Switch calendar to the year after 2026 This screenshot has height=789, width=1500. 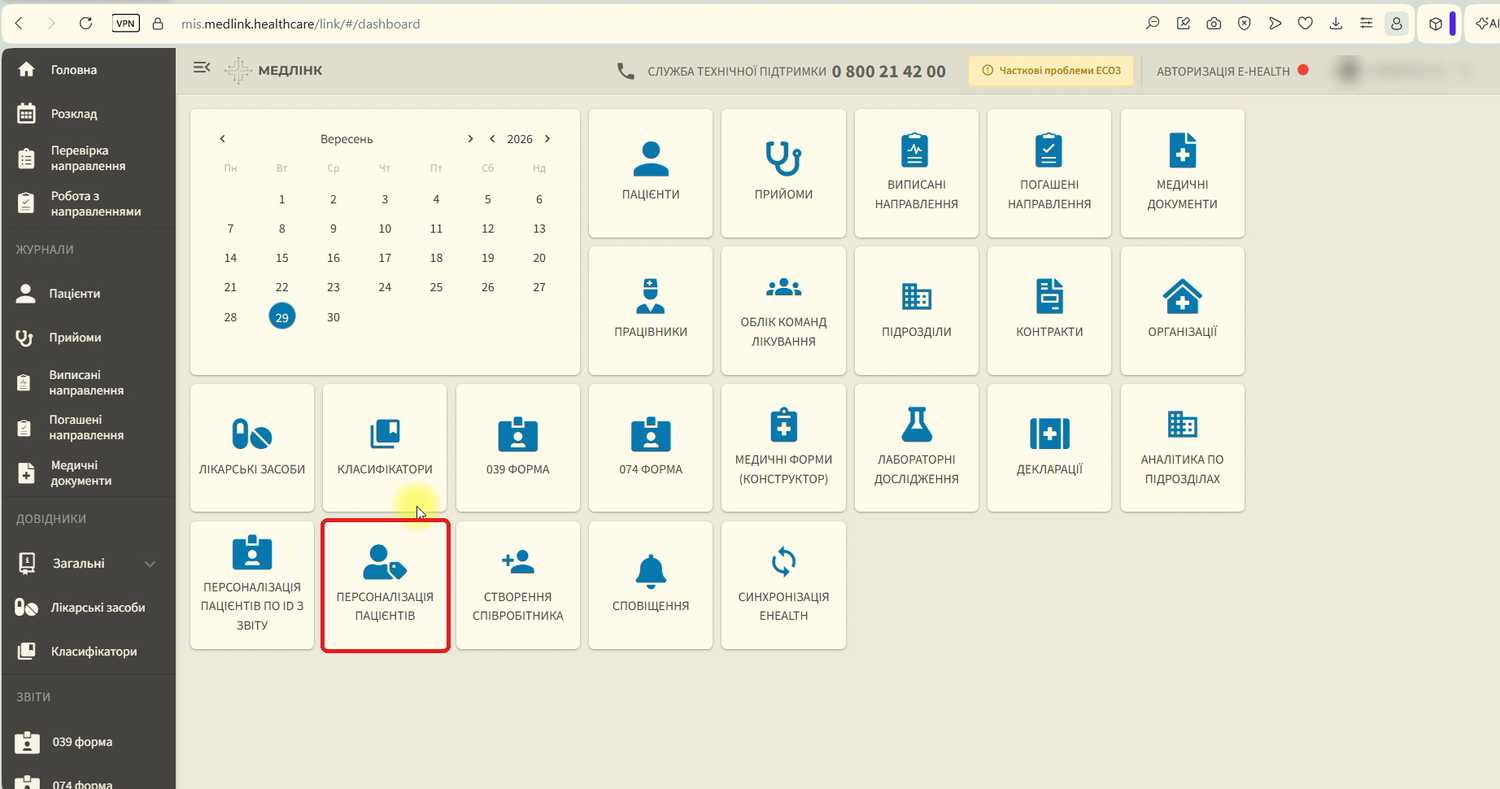[x=547, y=139]
